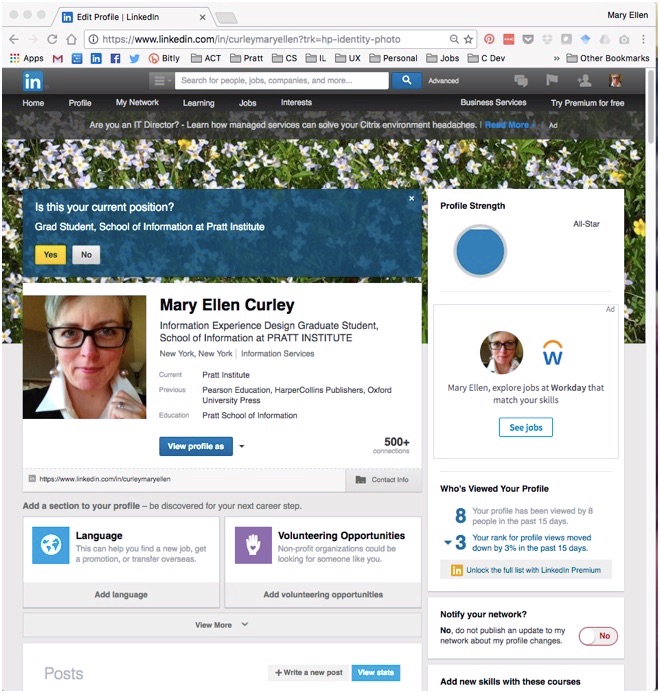This screenshot has height=693, width=660.
Task: Open Twitter bookmark icon
Action: [134, 58]
